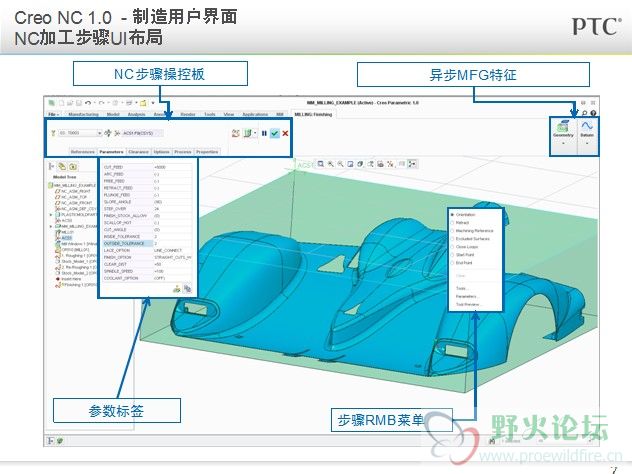
Task: Expand the Geometry group dropdown arrow
Action: coord(563,143)
